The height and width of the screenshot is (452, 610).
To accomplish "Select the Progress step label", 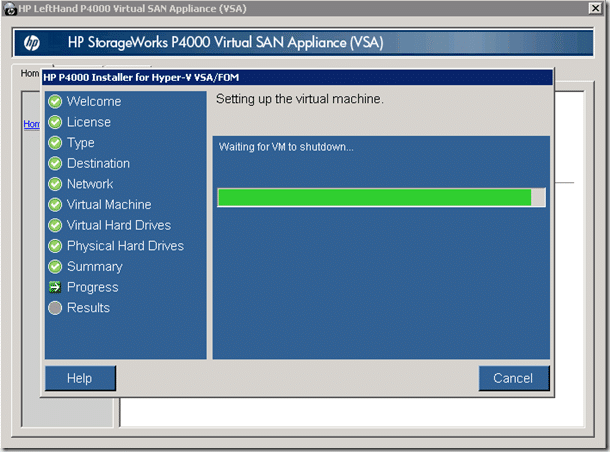I will tap(93, 287).
